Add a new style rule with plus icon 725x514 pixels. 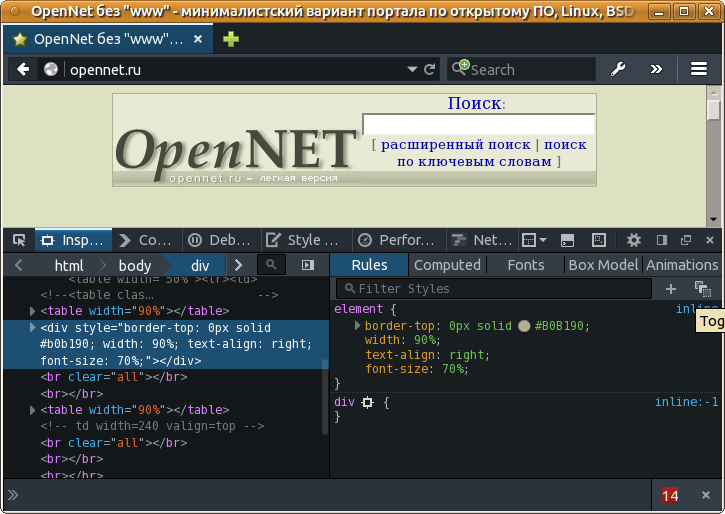pos(671,289)
